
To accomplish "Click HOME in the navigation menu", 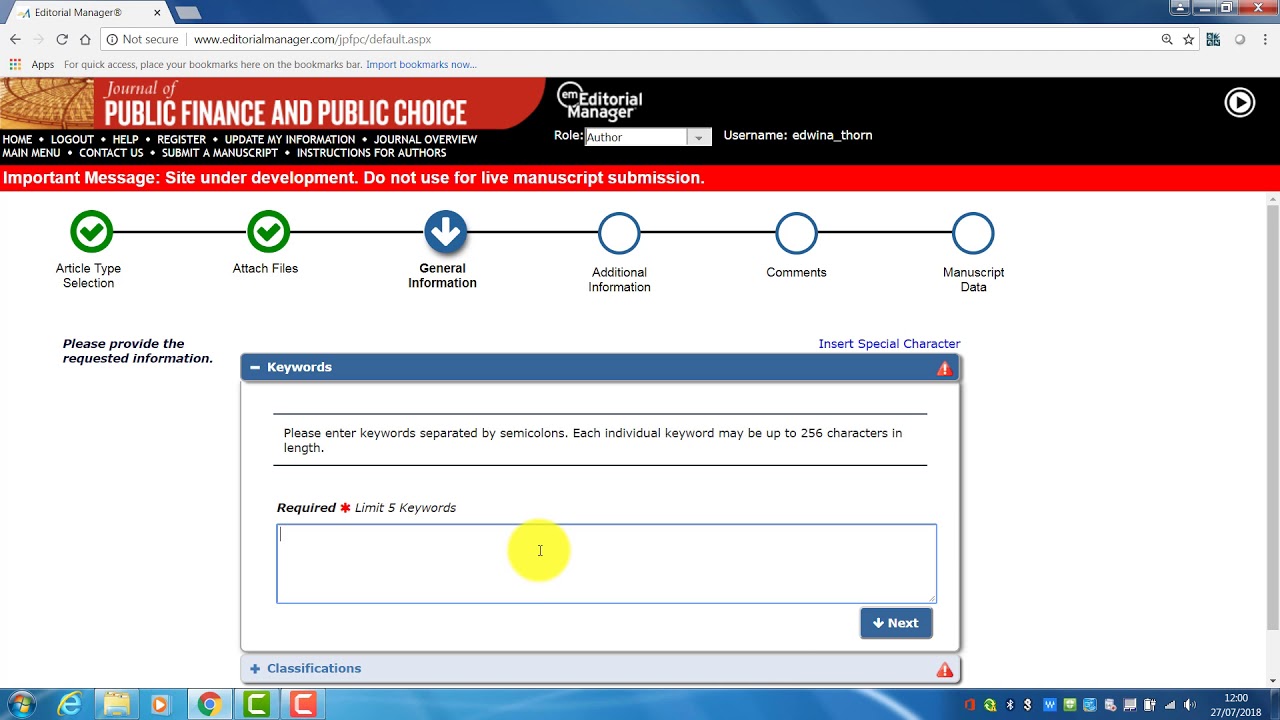I will tap(17, 140).
